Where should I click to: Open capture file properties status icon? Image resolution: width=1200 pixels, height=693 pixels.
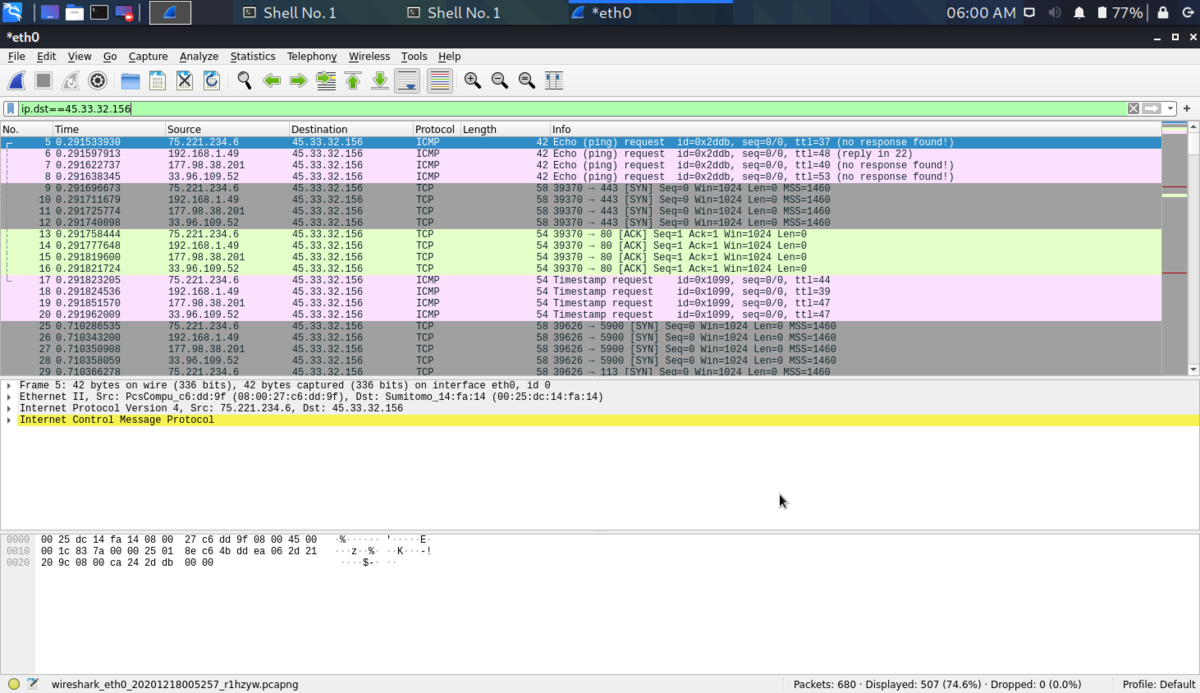click(31, 685)
